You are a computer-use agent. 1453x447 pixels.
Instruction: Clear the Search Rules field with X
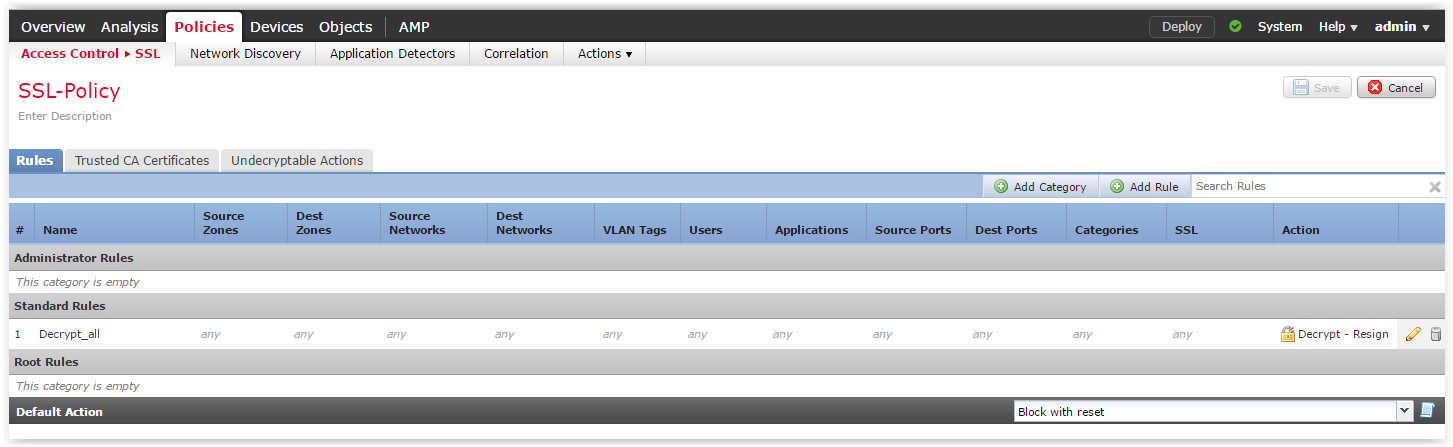tap(1435, 187)
